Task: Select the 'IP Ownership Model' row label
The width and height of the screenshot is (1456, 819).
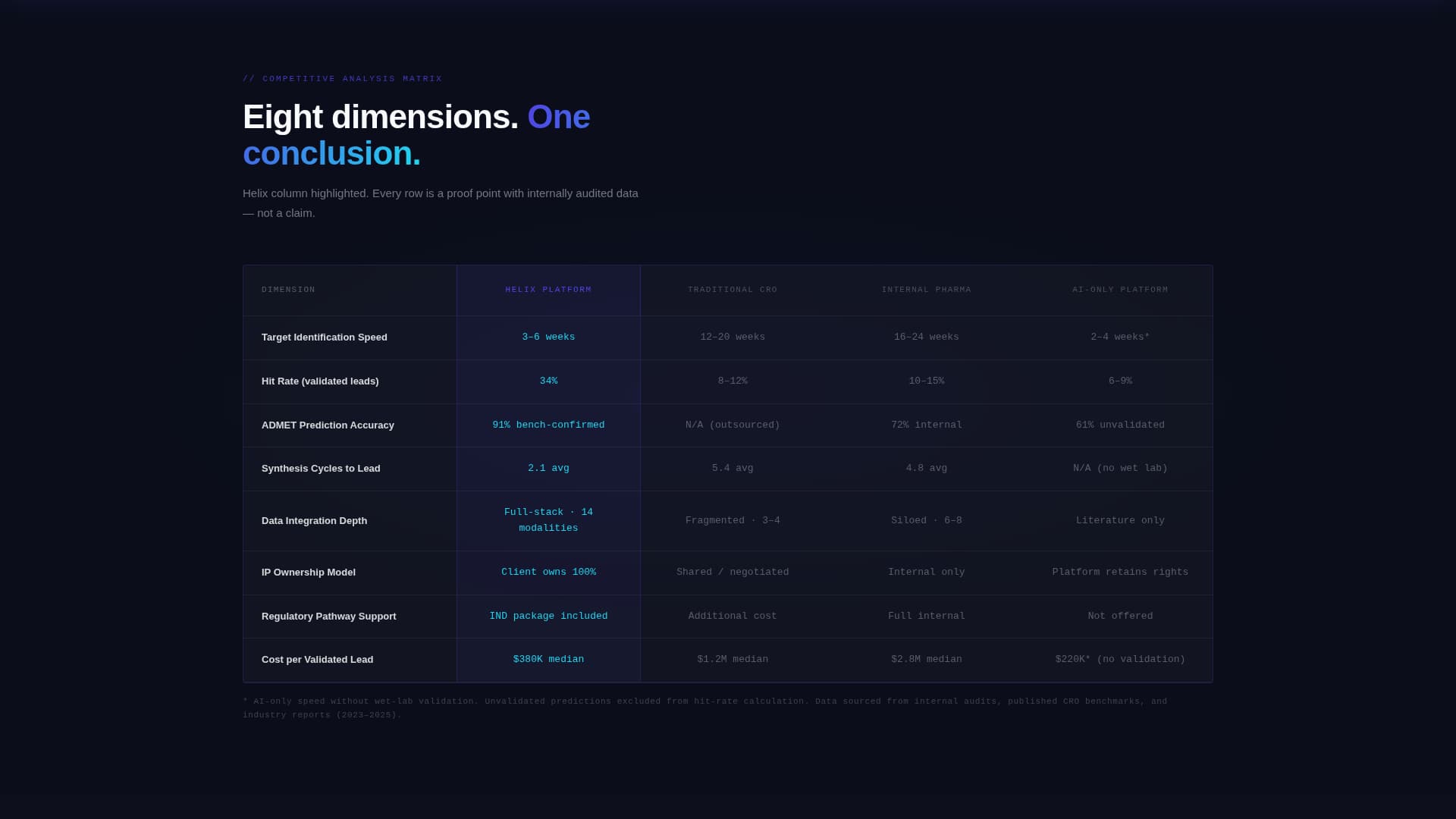Action: tap(309, 573)
